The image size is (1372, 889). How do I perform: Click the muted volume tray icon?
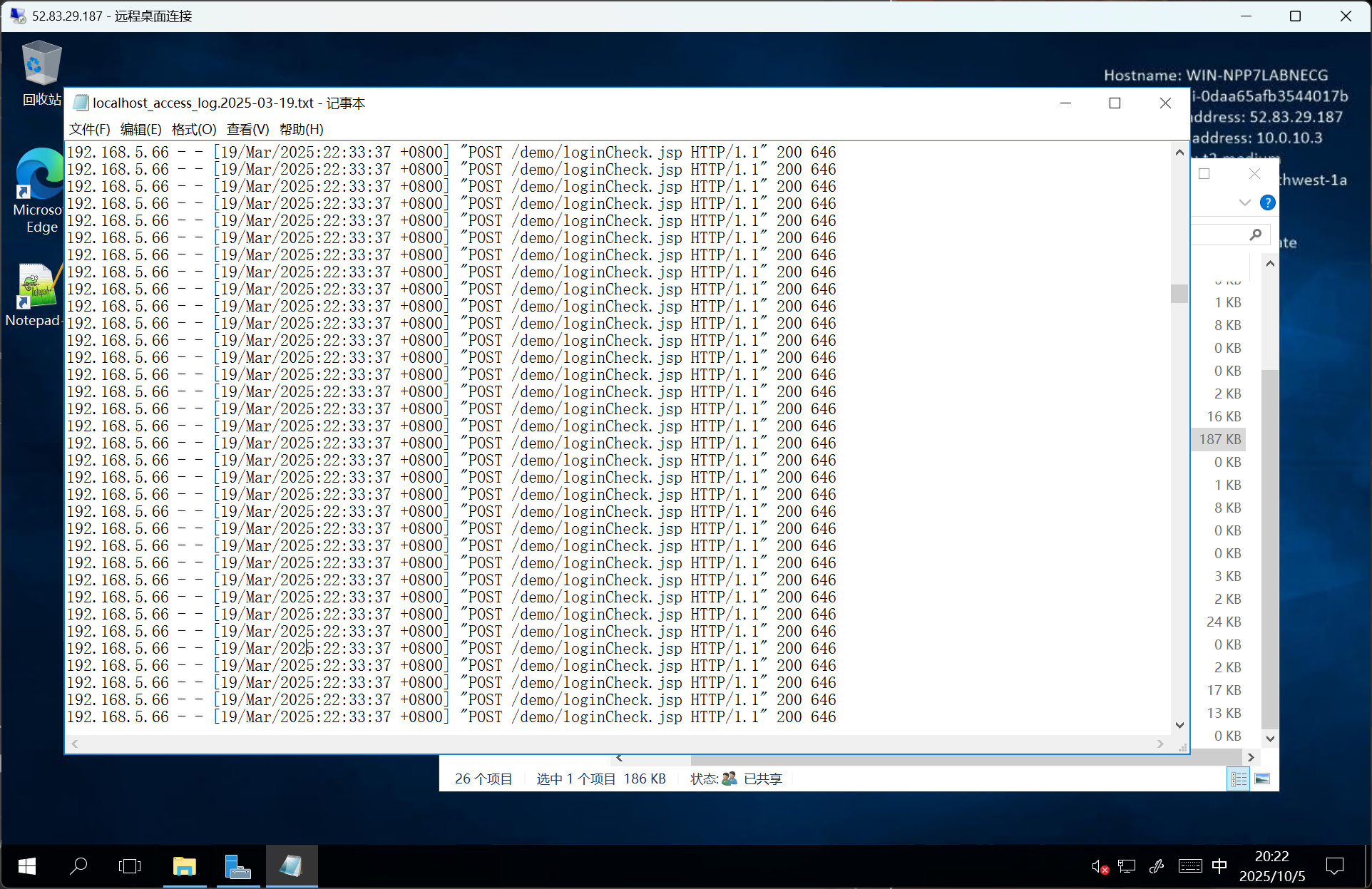point(1099,866)
